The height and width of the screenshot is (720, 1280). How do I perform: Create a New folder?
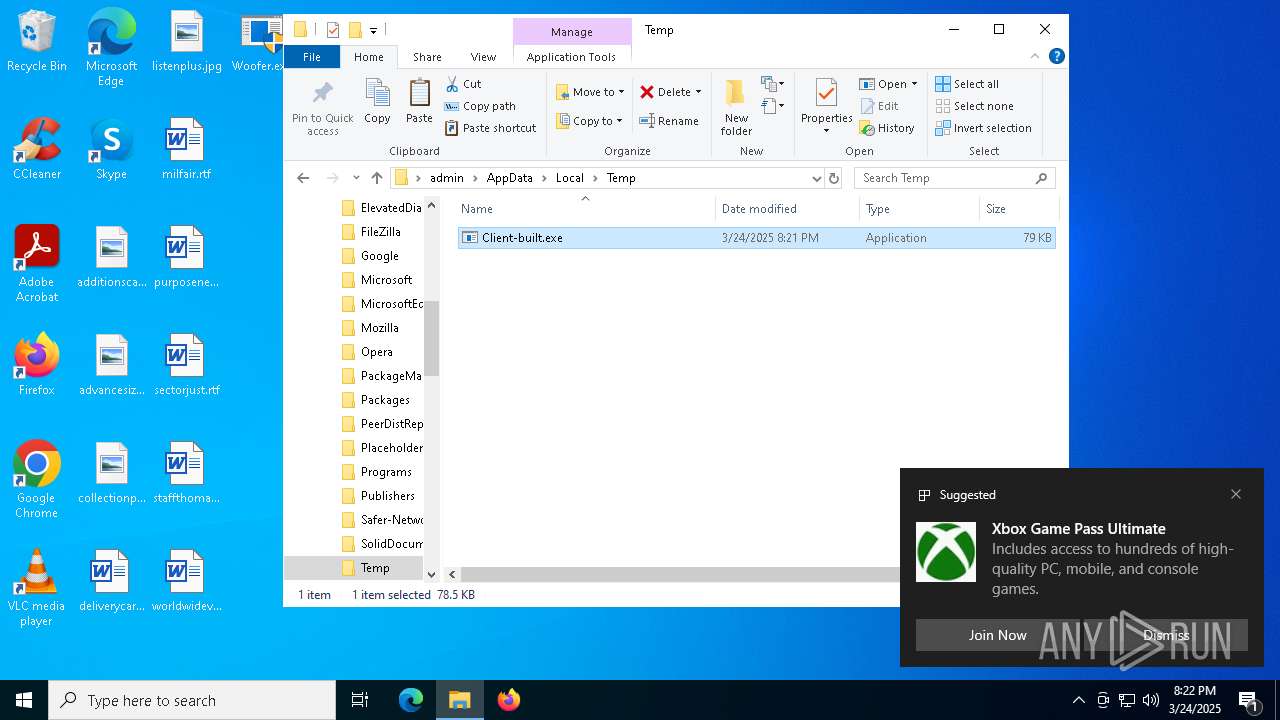coord(736,108)
